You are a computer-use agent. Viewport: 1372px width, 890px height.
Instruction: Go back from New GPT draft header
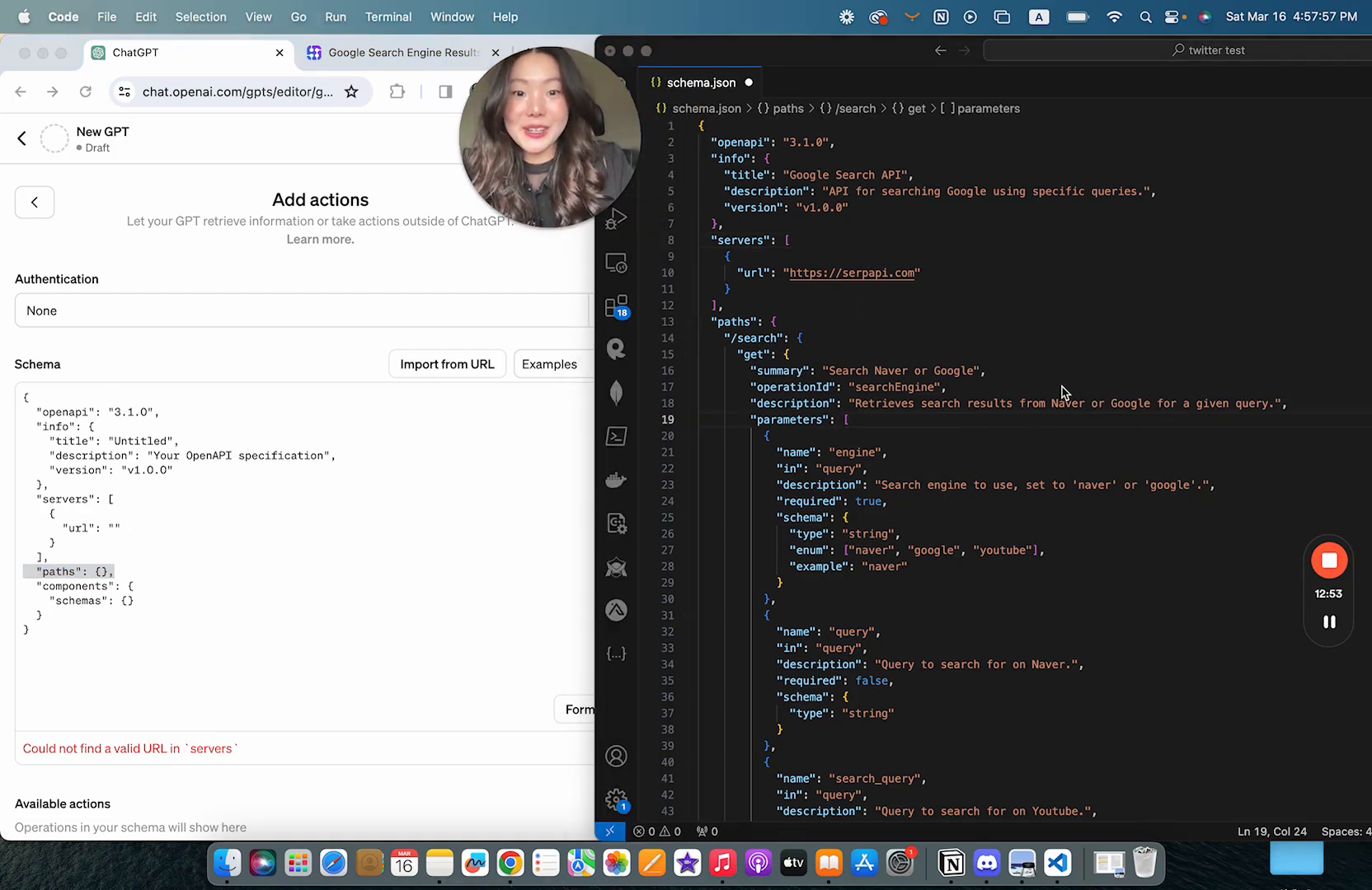coord(22,138)
